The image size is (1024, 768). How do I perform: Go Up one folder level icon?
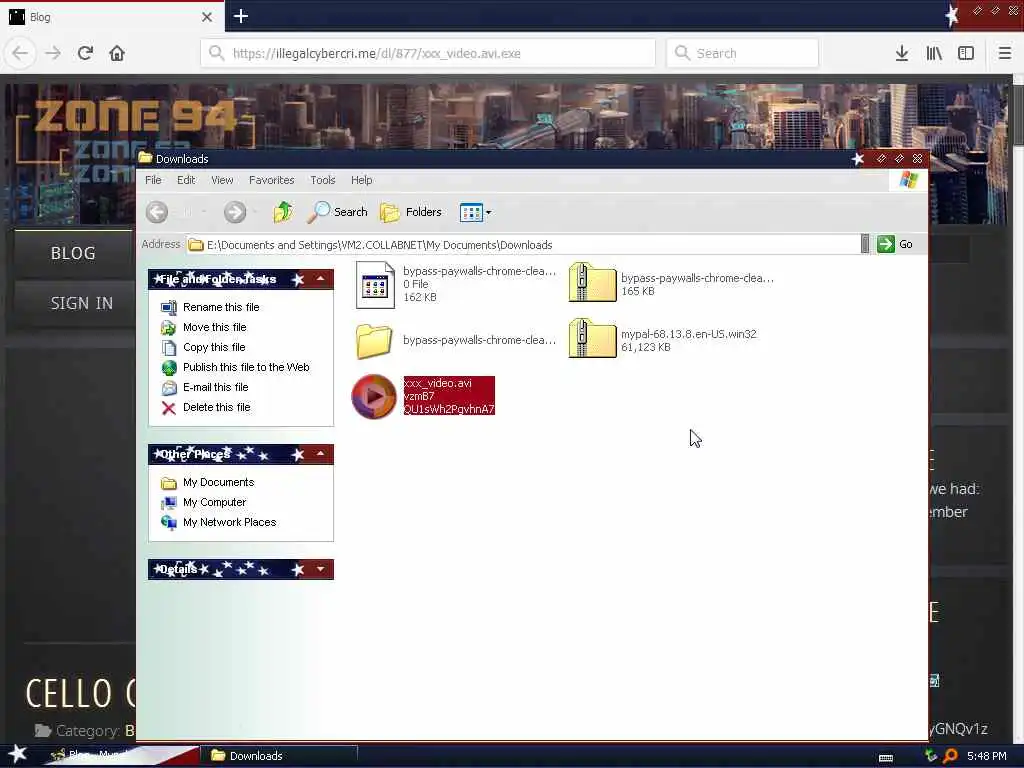(283, 212)
